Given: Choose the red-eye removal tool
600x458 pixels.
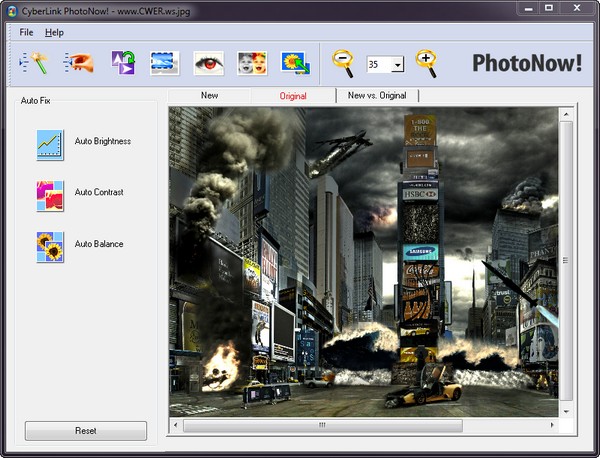Looking at the screenshot, I should pyautogui.click(x=208, y=63).
